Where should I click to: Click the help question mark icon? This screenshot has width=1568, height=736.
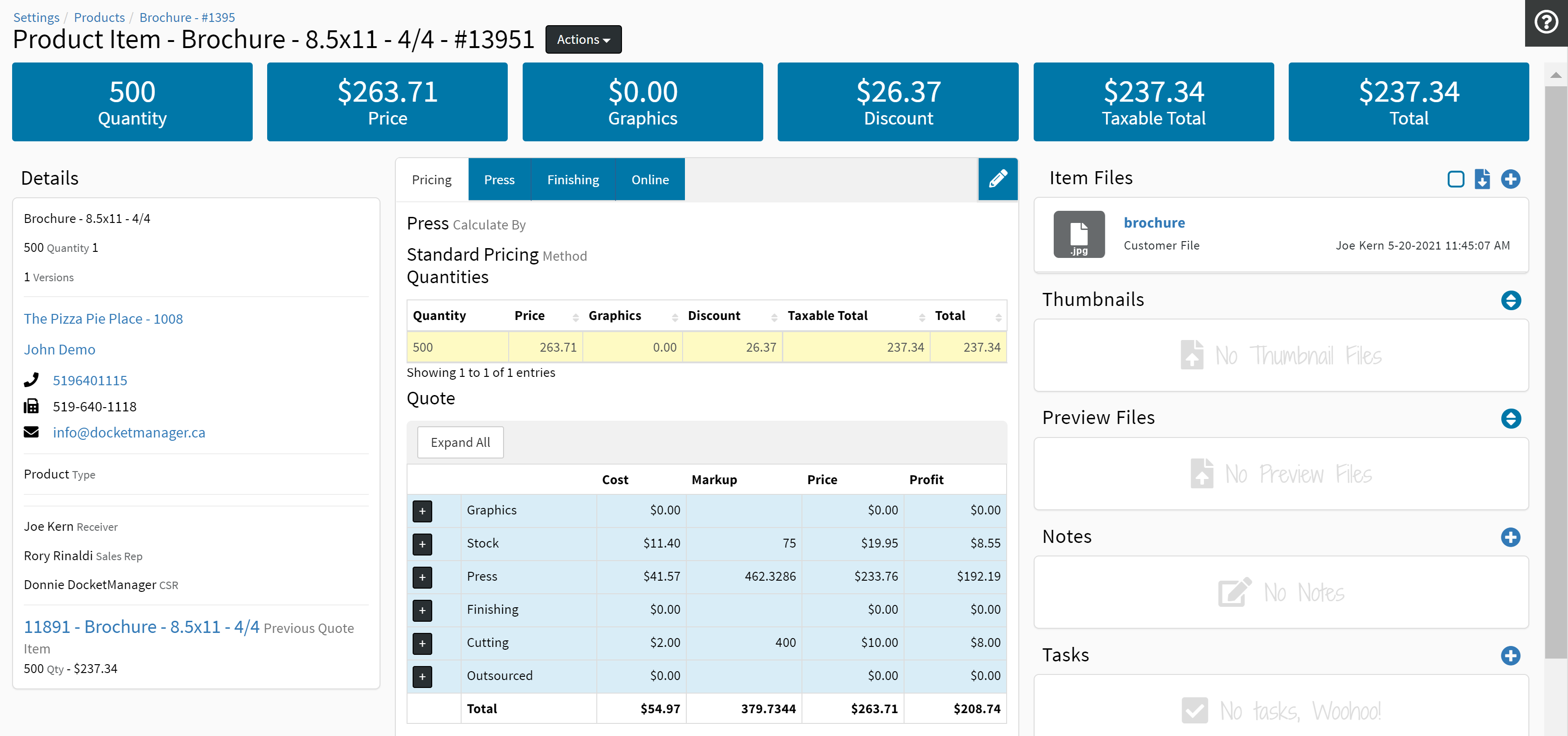click(x=1546, y=22)
